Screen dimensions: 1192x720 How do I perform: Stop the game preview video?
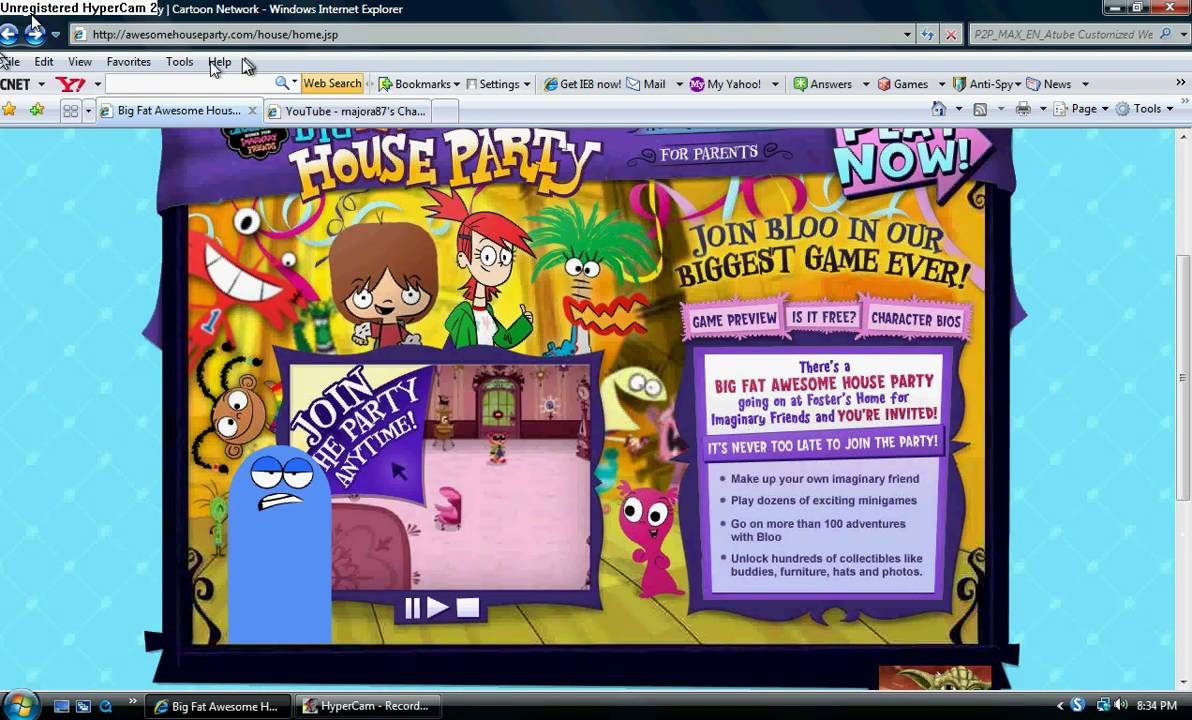pos(468,607)
